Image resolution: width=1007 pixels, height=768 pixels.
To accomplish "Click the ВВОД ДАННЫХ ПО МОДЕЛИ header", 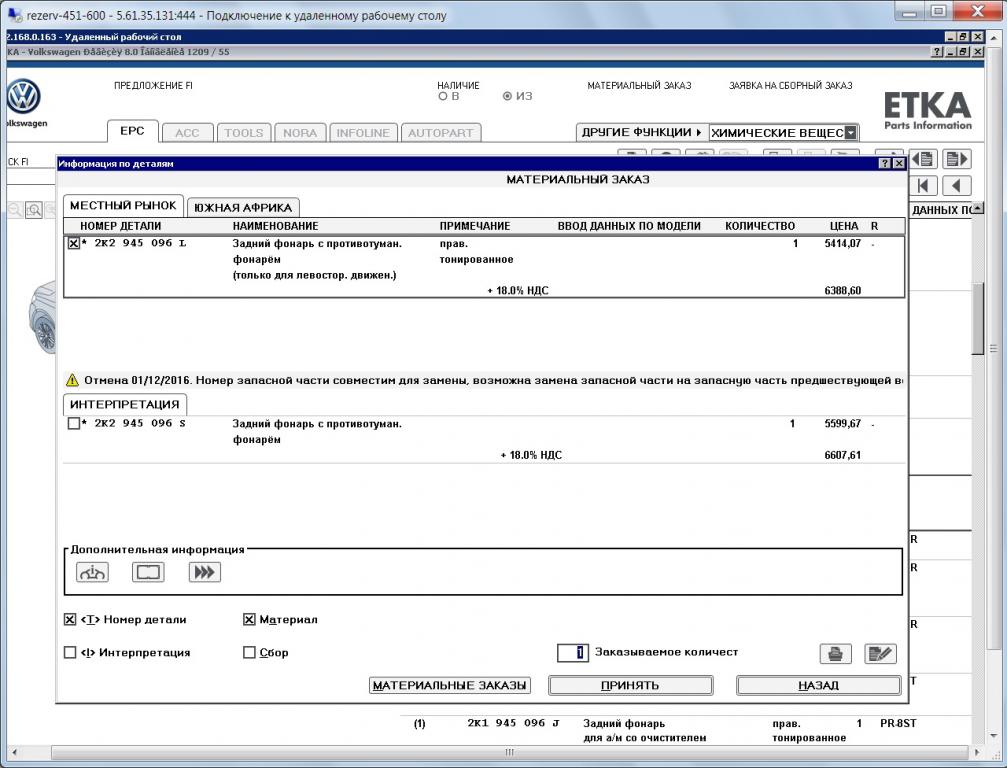I will [x=629, y=226].
